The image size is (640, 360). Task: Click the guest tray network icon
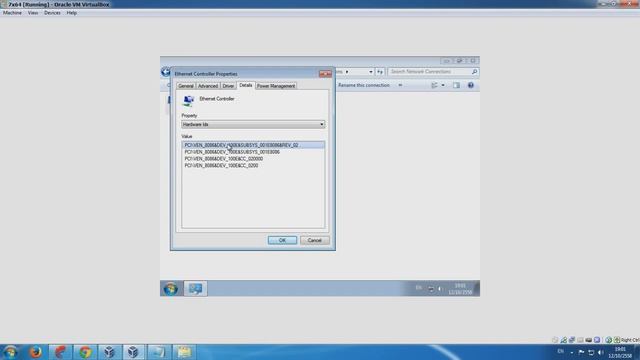pos(431,289)
